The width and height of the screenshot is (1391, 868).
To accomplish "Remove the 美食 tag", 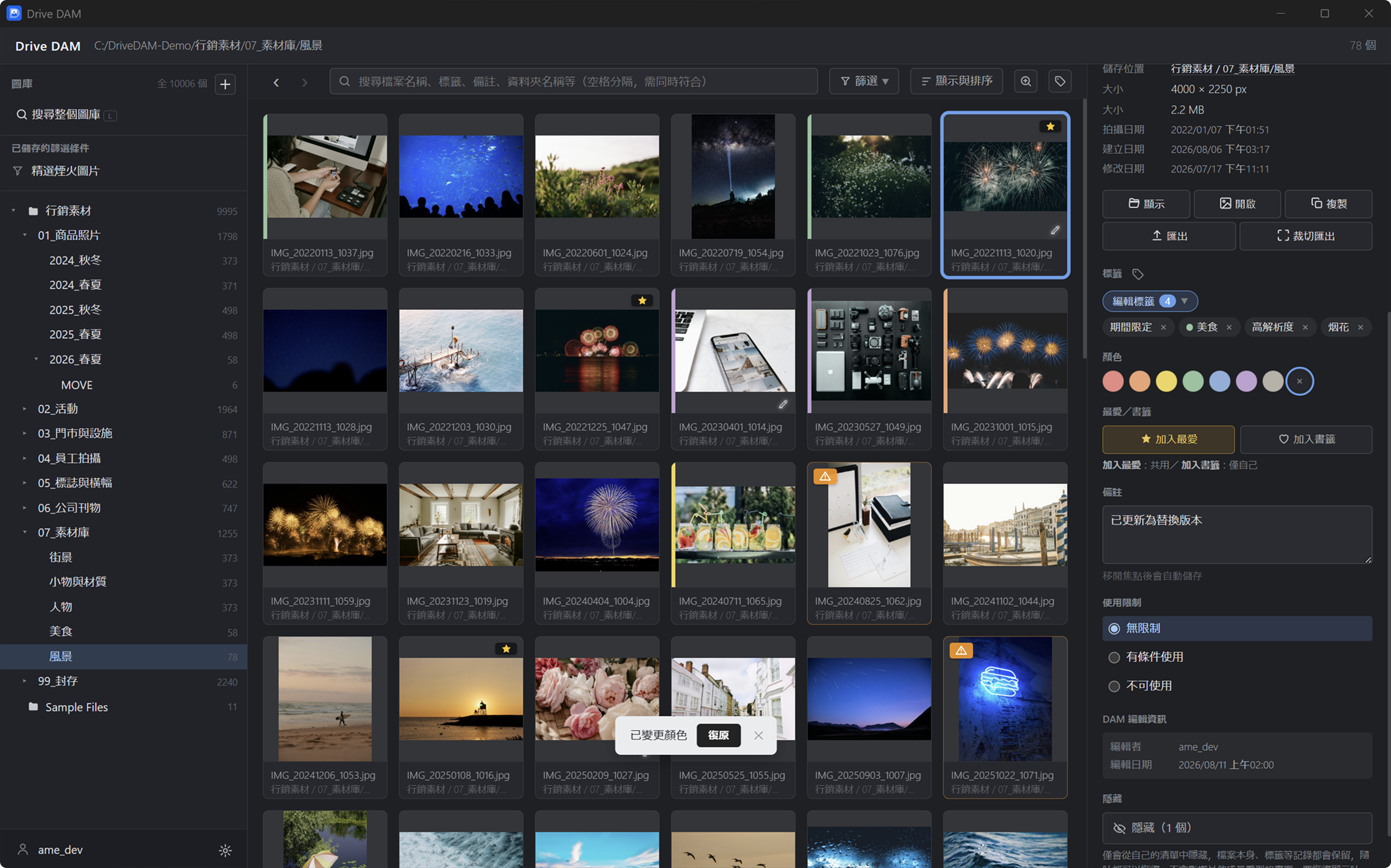I will coord(1228,328).
